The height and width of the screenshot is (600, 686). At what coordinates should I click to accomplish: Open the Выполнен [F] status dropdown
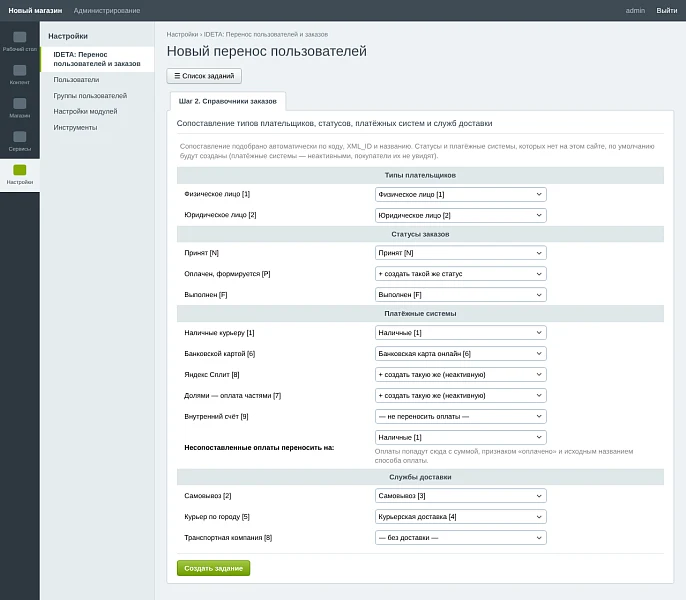click(460, 295)
